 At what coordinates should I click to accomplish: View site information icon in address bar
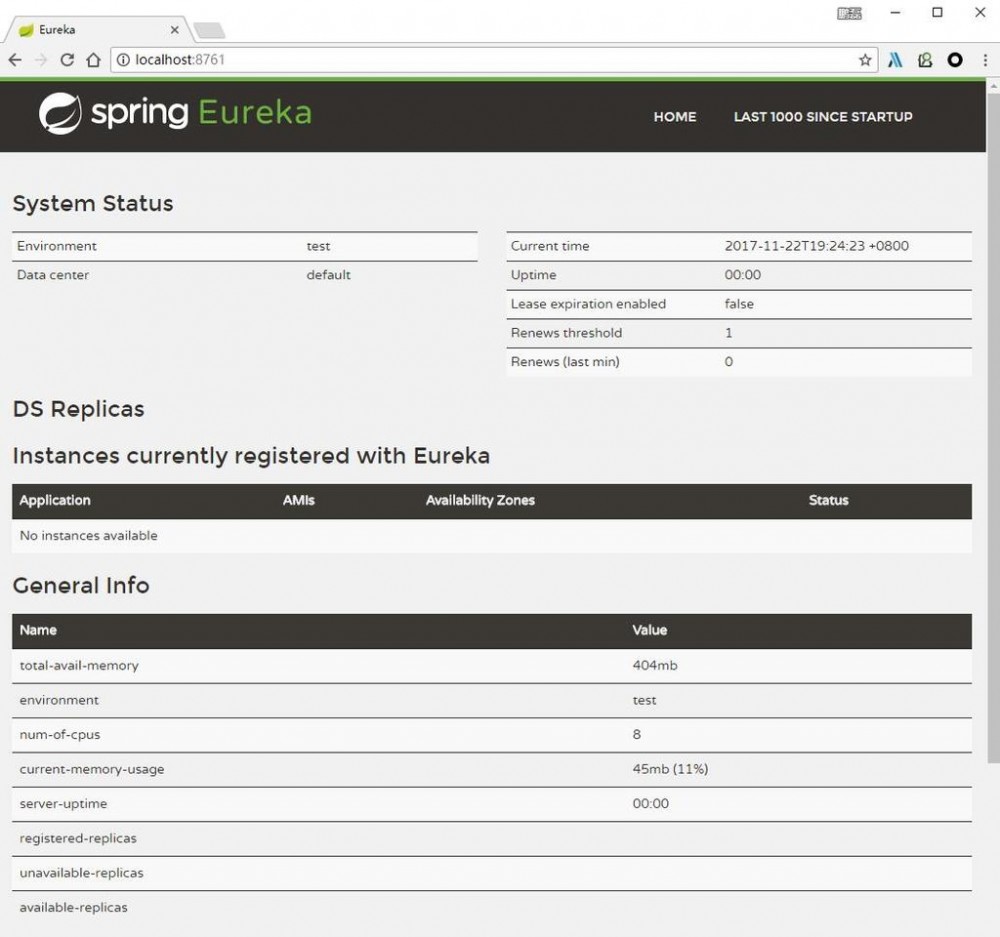pos(123,60)
